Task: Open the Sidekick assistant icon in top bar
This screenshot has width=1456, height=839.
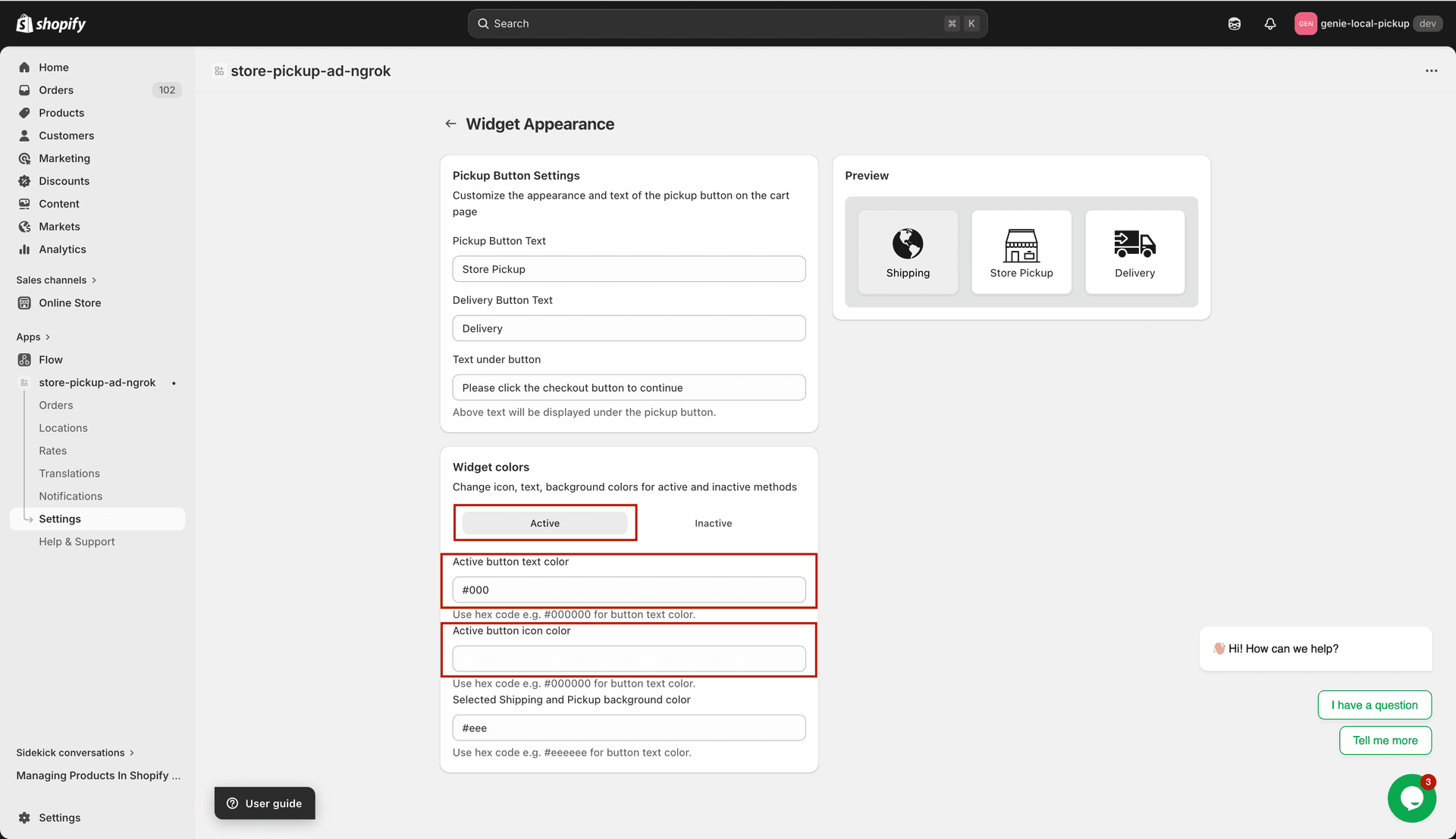Action: [x=1235, y=23]
